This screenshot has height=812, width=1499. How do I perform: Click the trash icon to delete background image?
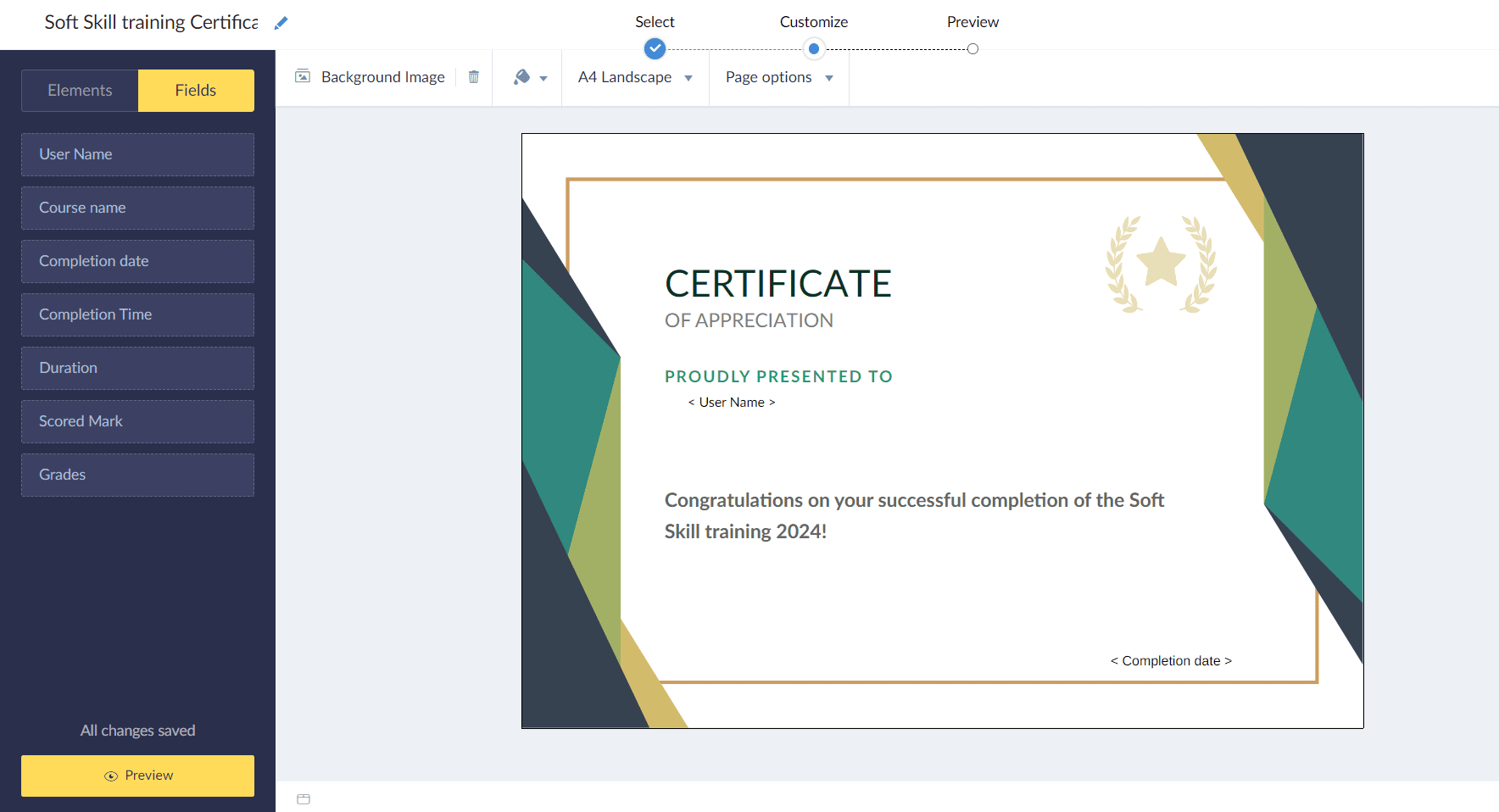474,77
